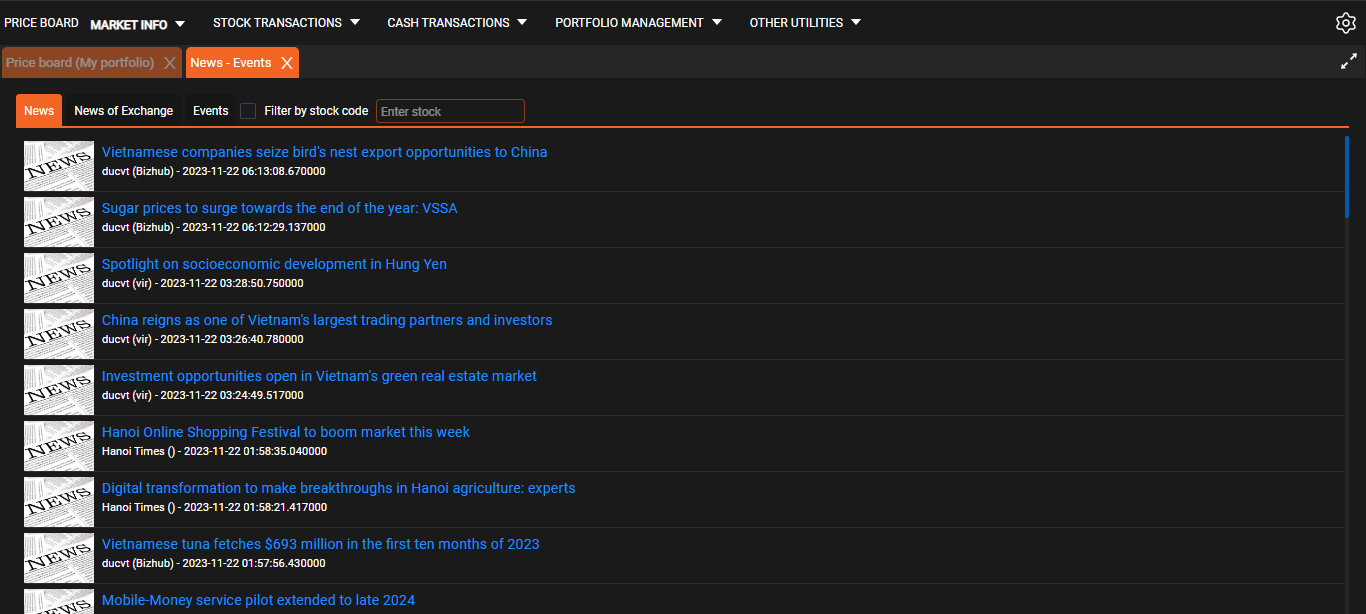Click news thumbnail beside Sugar prices article
This screenshot has width=1366, height=614.
point(59,222)
